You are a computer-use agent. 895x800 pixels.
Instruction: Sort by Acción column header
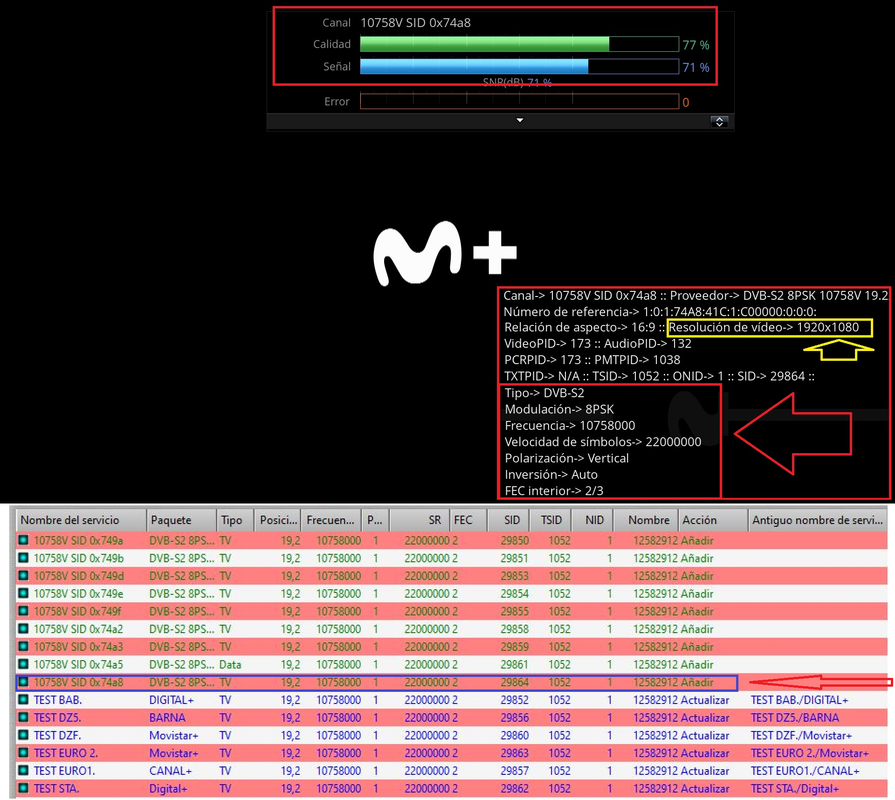coord(713,520)
